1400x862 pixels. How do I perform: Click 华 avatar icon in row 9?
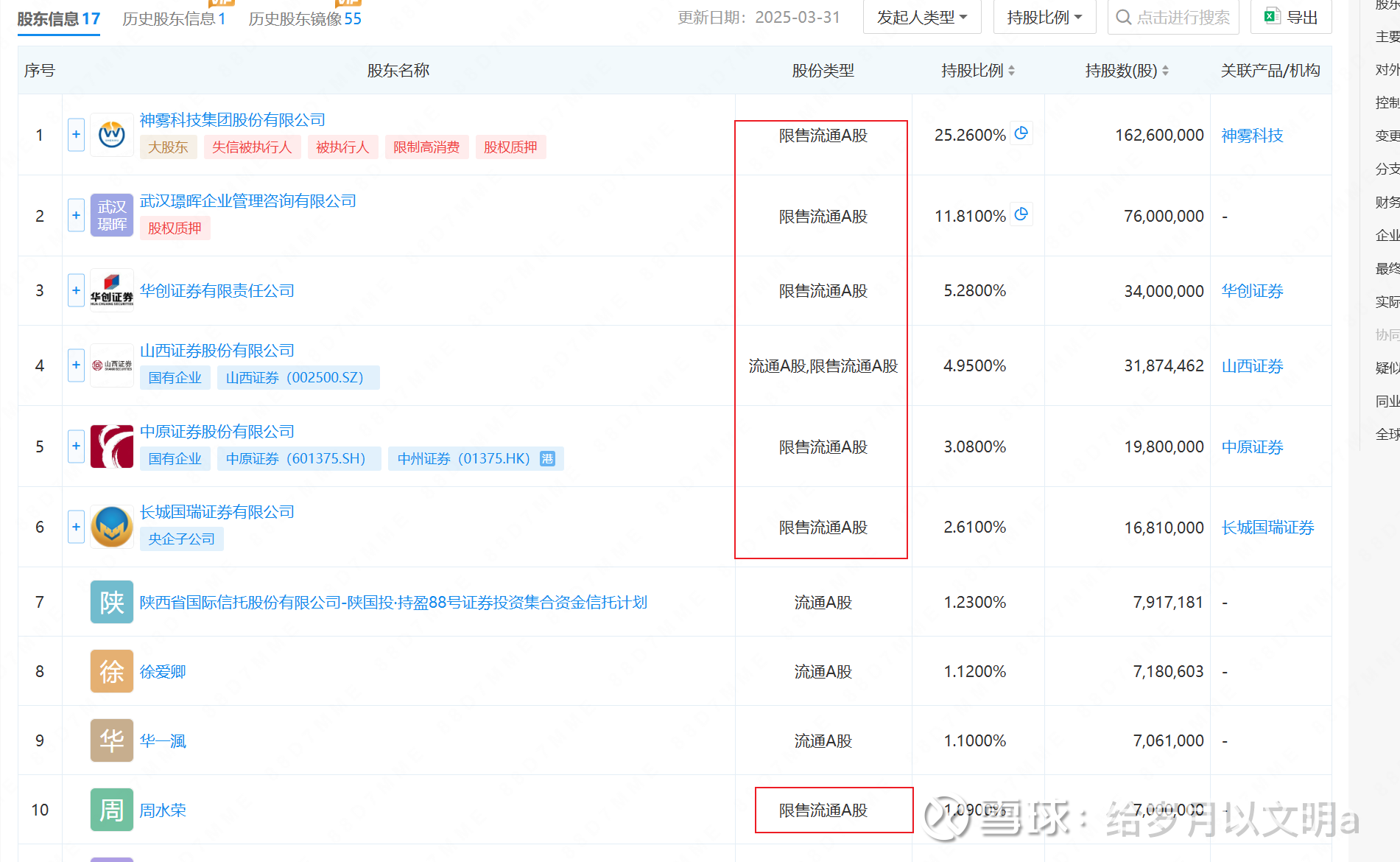point(112,740)
